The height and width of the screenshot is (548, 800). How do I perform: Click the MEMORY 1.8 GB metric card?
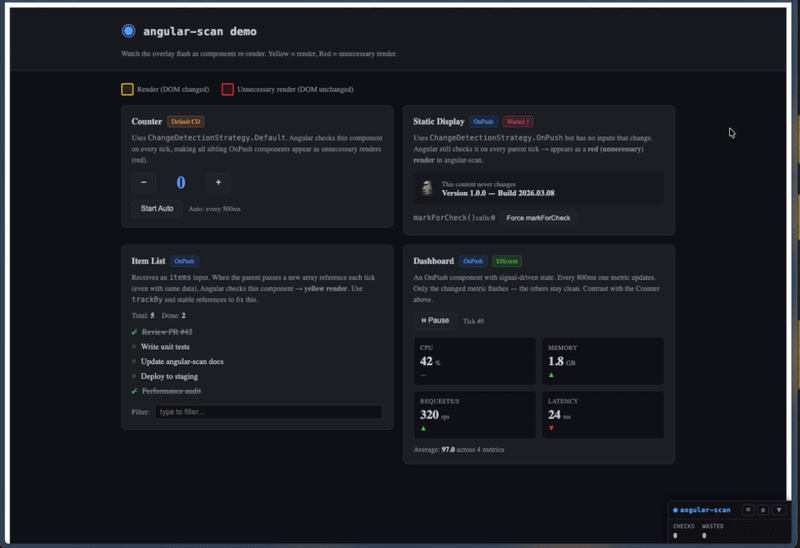[x=603, y=361]
